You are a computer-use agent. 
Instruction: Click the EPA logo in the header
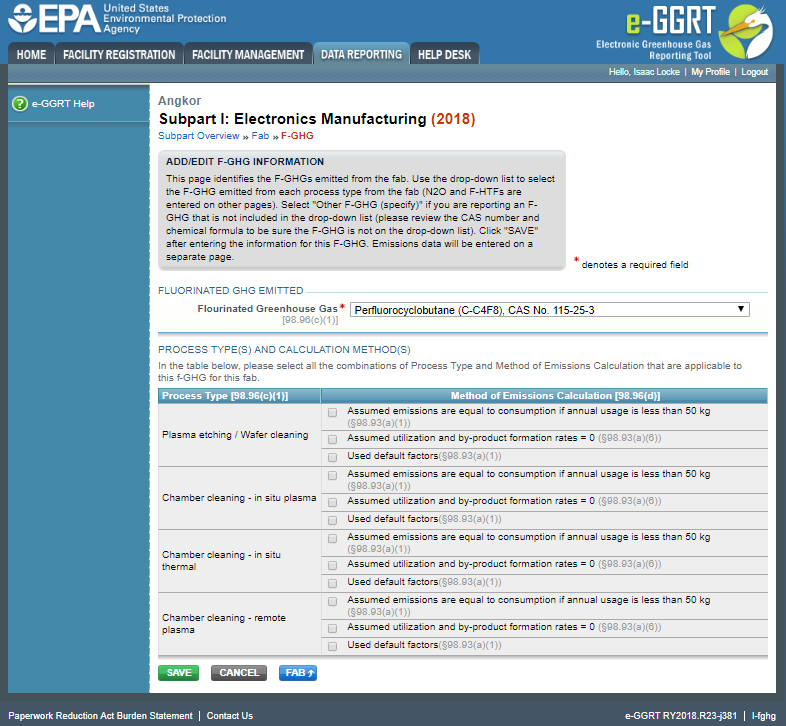117,19
